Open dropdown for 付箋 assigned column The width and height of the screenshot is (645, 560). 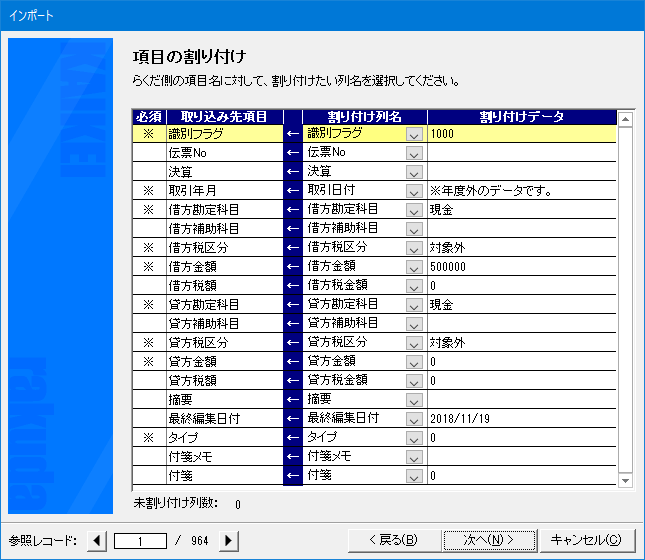pos(414,475)
